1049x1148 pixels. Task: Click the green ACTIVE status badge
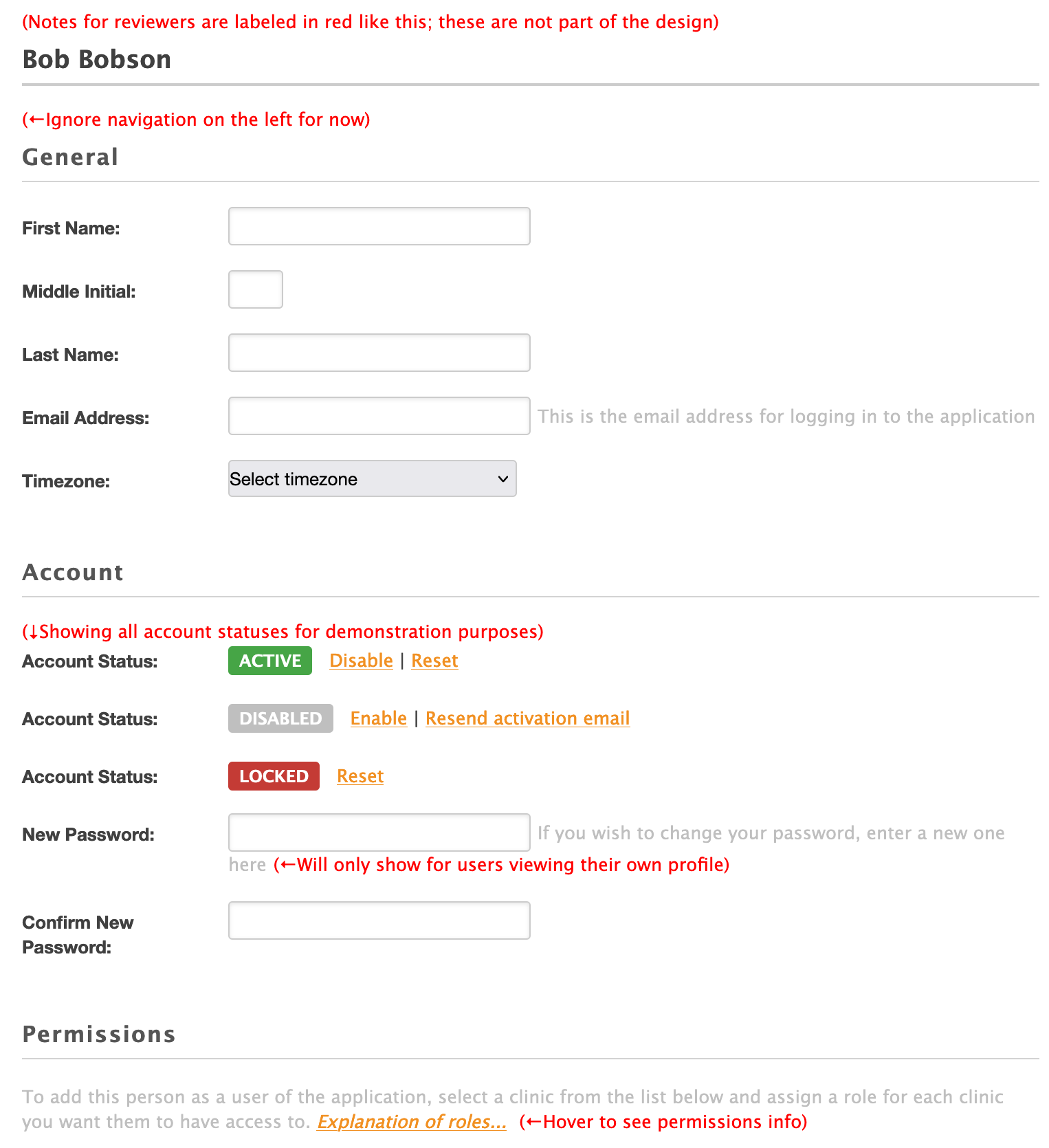coord(270,661)
